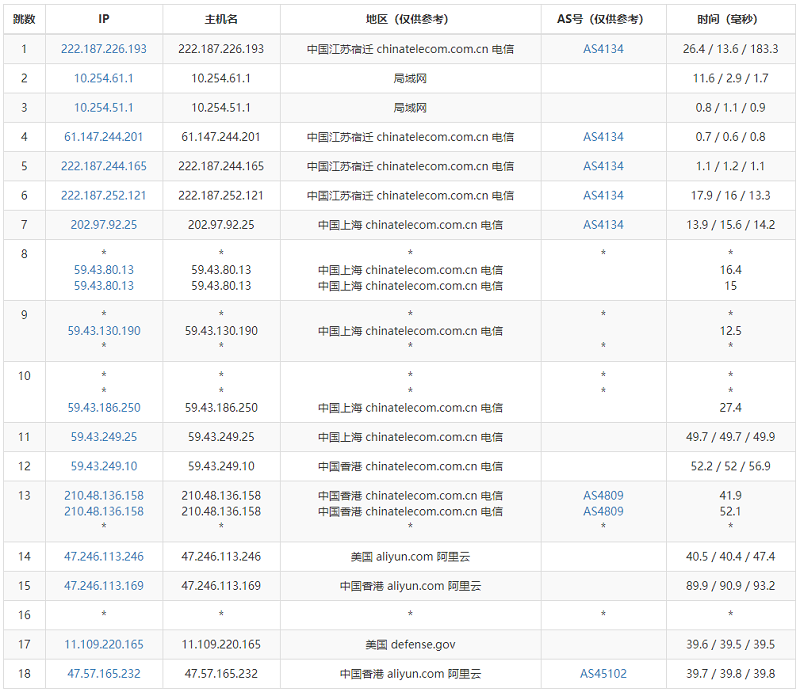Click the 跳数 column header
Image resolution: width=800 pixels, height=692 pixels.
point(24,19)
